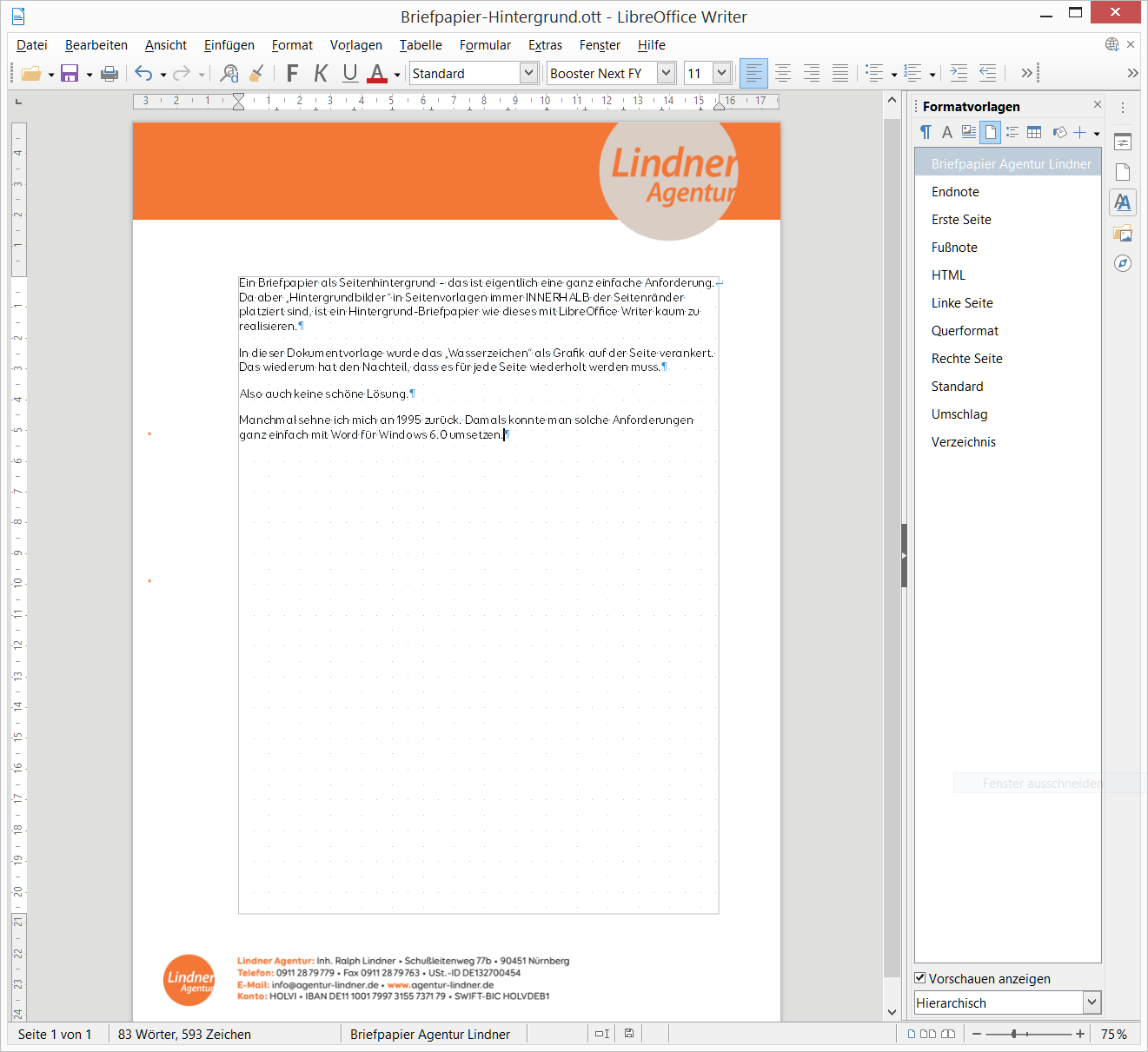Image resolution: width=1148 pixels, height=1052 pixels.
Task: Select the Querformat page style
Action: (x=1008, y=331)
